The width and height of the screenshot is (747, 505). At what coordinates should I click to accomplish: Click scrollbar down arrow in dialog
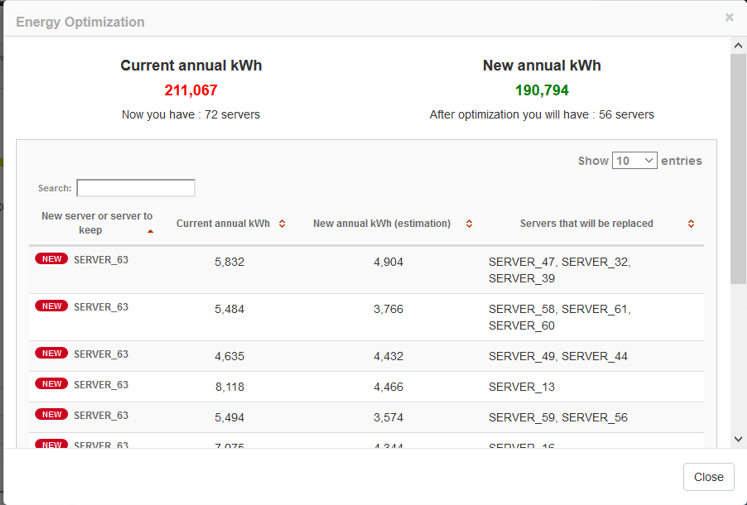(x=738, y=439)
